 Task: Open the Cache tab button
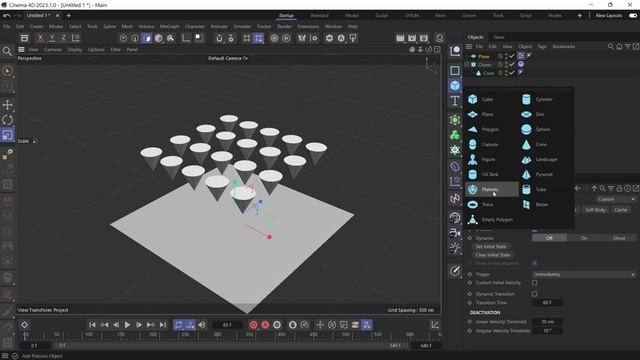pos(620,210)
